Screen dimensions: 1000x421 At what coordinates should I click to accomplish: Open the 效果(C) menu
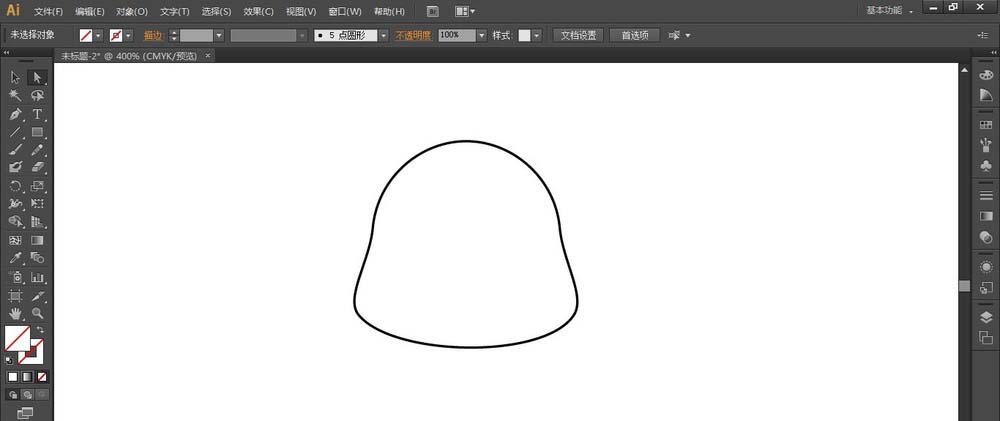(x=259, y=12)
